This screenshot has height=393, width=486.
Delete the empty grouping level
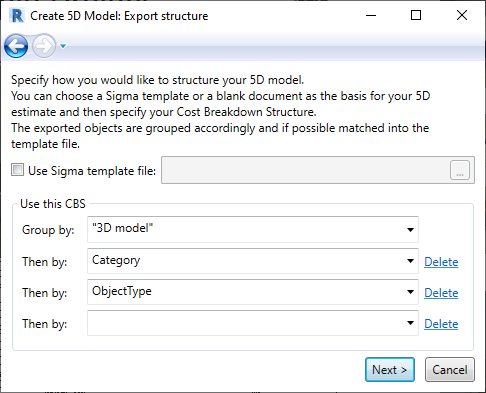click(441, 324)
